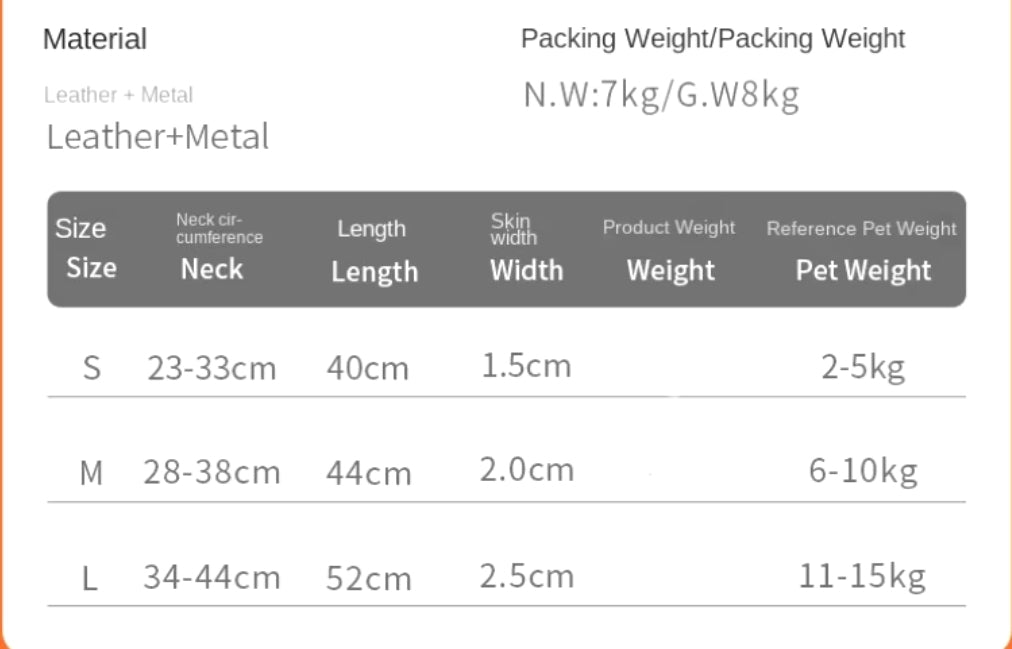Click the Packing Weight heading
The width and height of the screenshot is (1012, 649).
(713, 39)
